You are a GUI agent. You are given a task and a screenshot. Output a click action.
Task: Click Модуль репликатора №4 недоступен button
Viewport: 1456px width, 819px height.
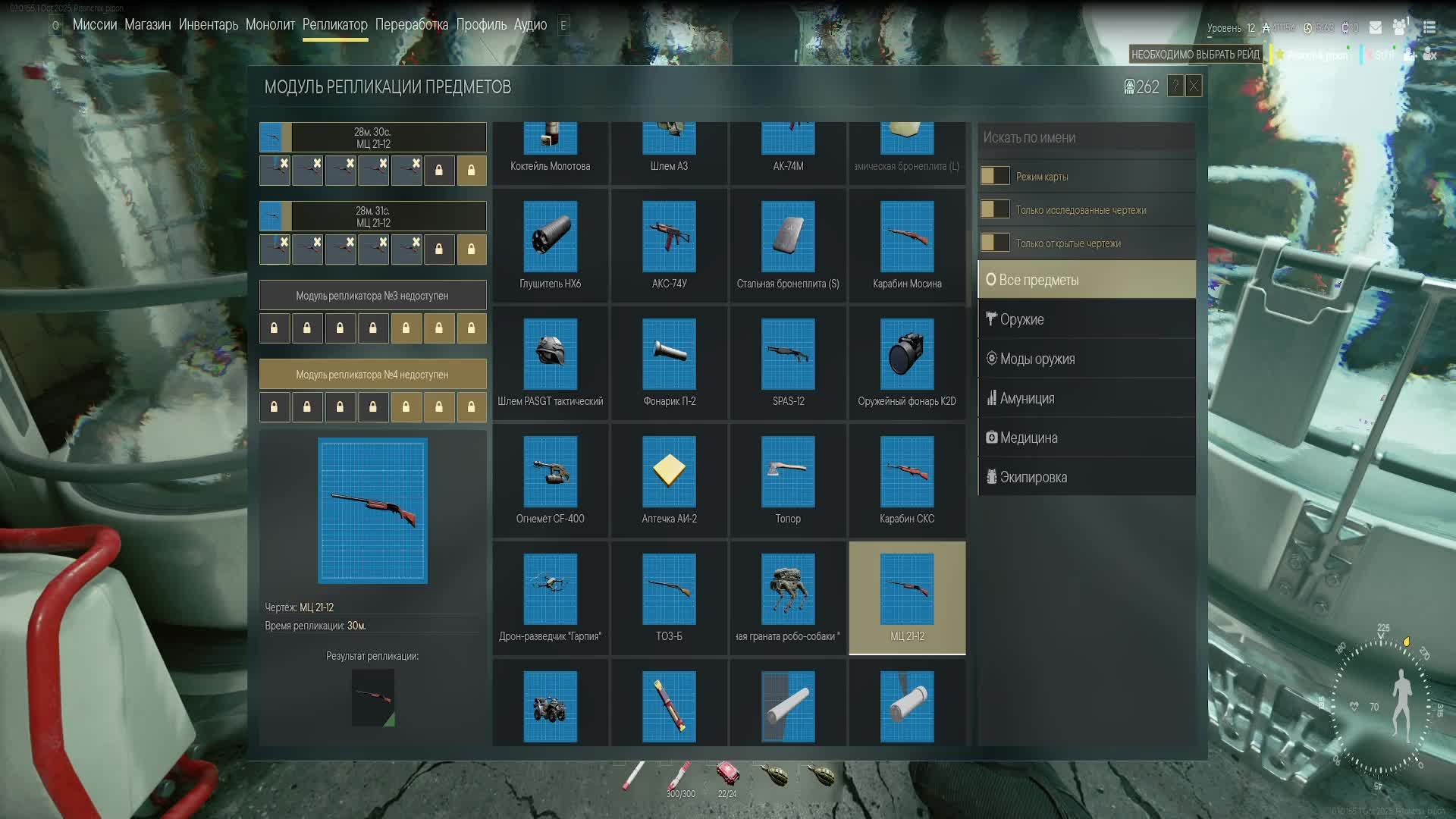(x=372, y=375)
